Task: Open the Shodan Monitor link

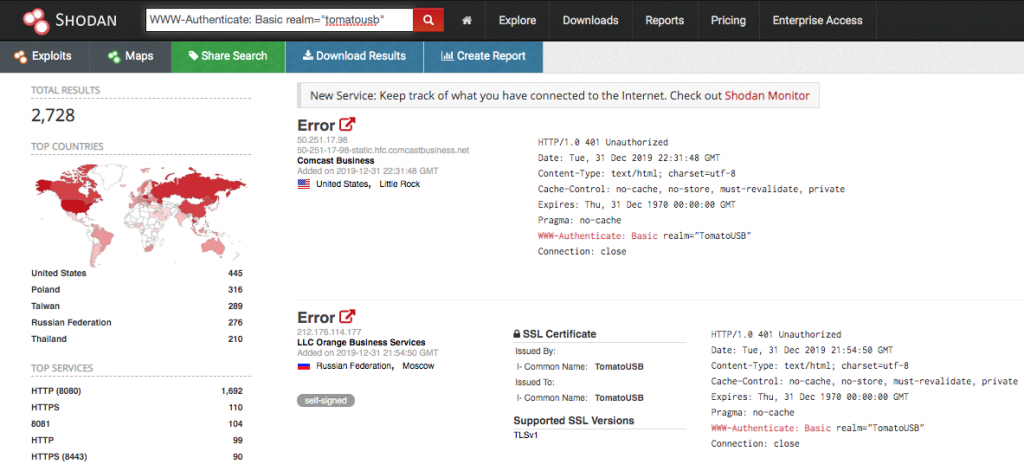Action: 767,96
